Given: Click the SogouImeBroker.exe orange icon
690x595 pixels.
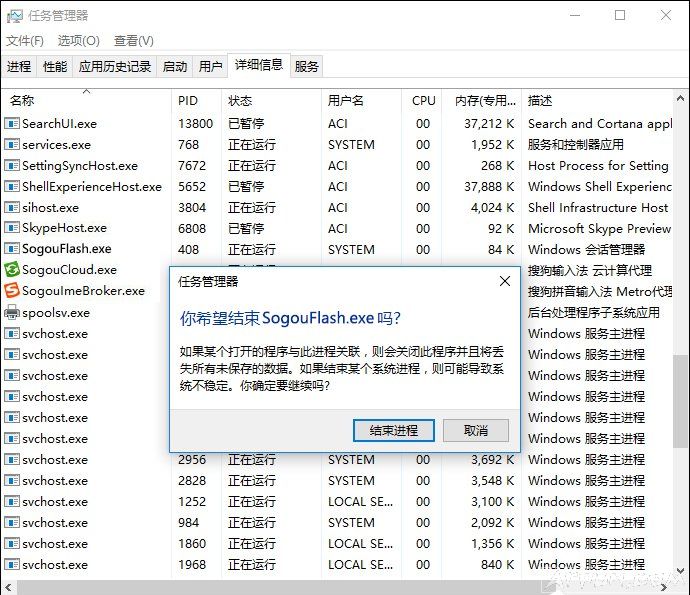Looking at the screenshot, I should pyautogui.click(x=12, y=291).
